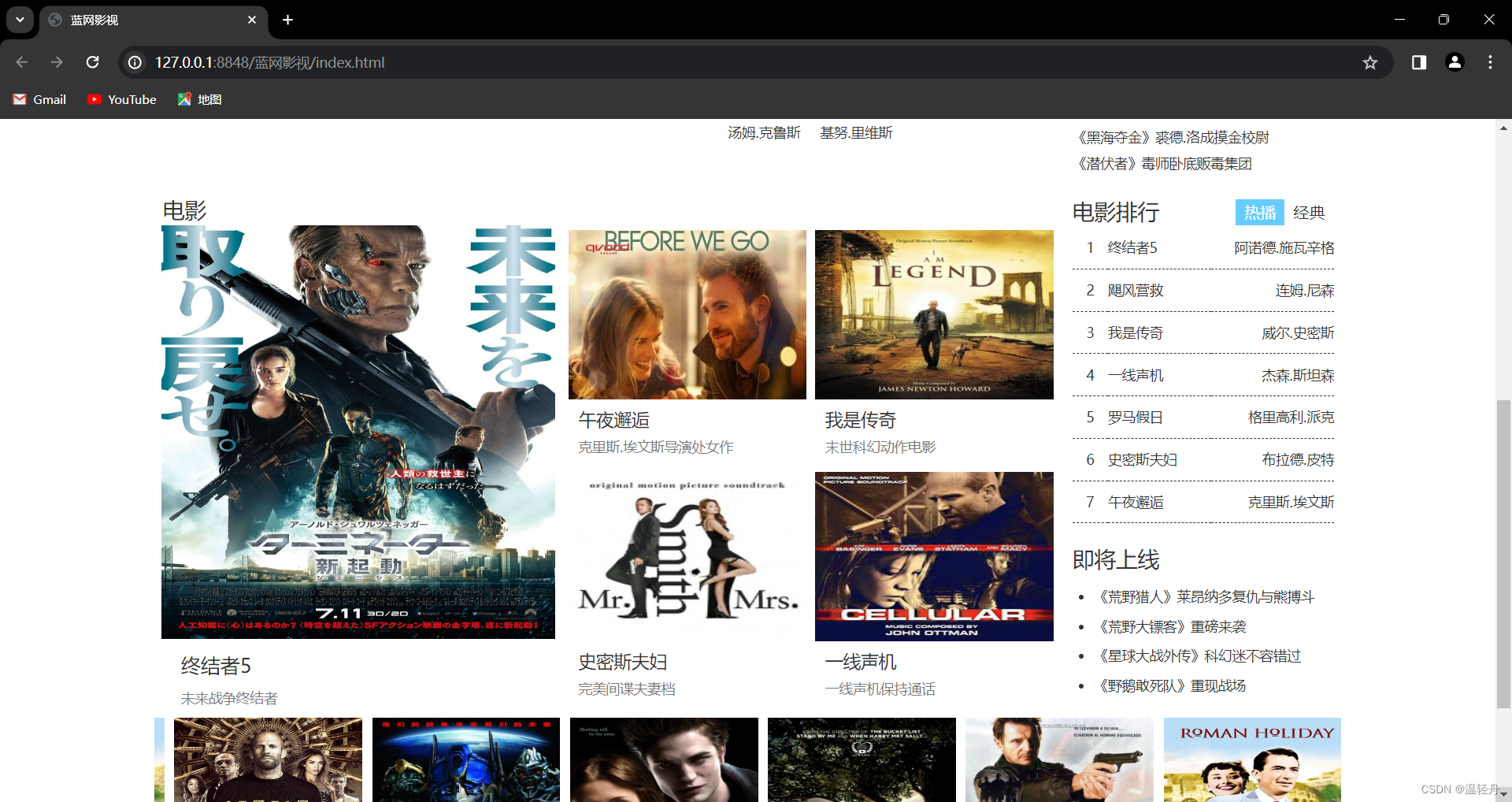This screenshot has height=802, width=1512.
Task: Click actor name 格里高利.派克
Action: tap(1291, 418)
